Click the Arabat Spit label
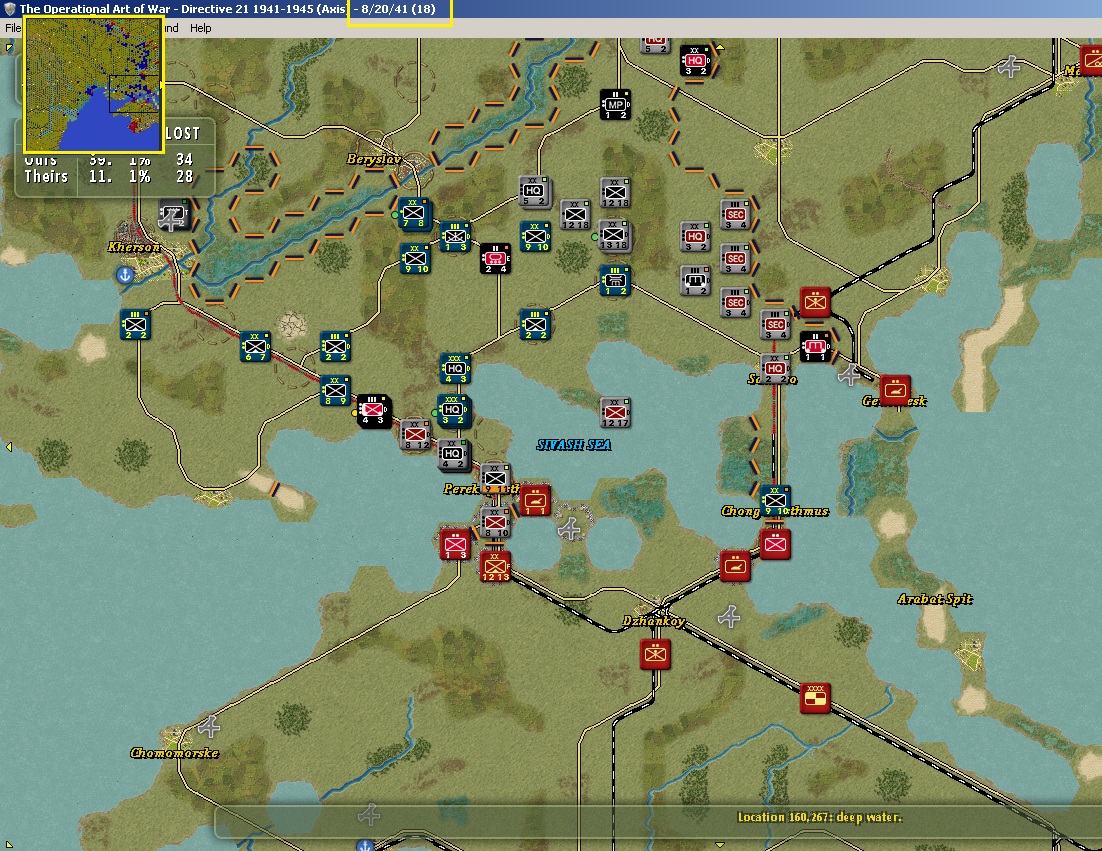This screenshot has height=851, width=1102. point(935,599)
